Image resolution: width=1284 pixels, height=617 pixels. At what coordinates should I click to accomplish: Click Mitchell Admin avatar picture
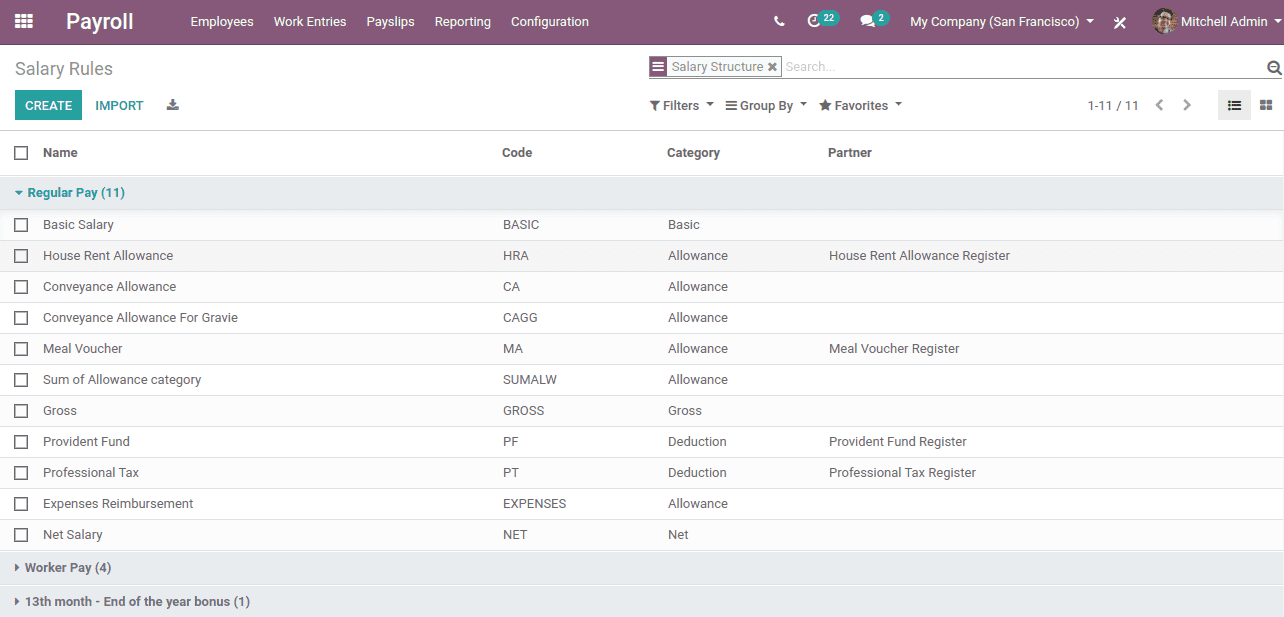pos(1164,21)
